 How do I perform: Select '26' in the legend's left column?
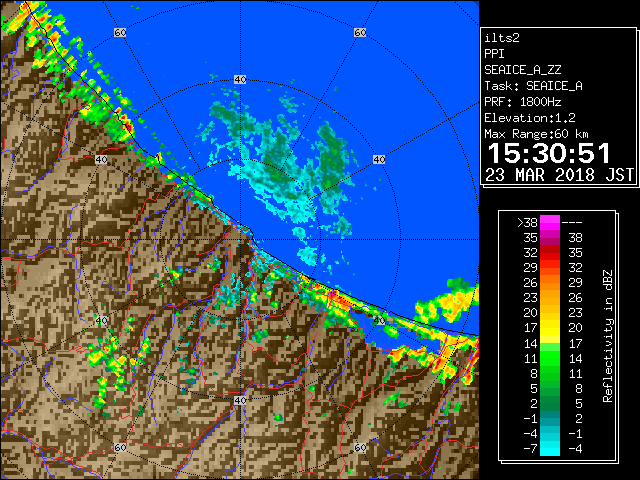click(x=531, y=282)
